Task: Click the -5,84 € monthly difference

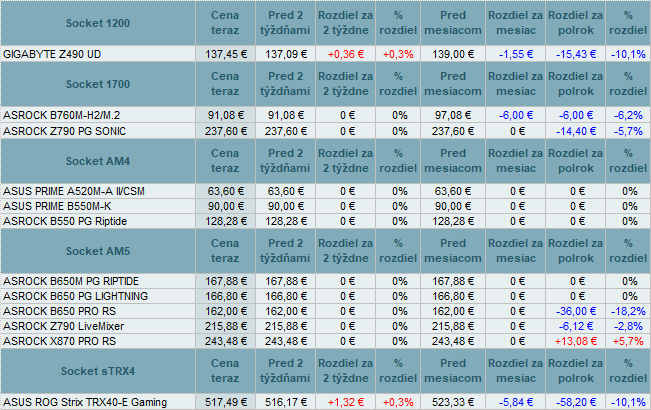Action: [x=516, y=402]
